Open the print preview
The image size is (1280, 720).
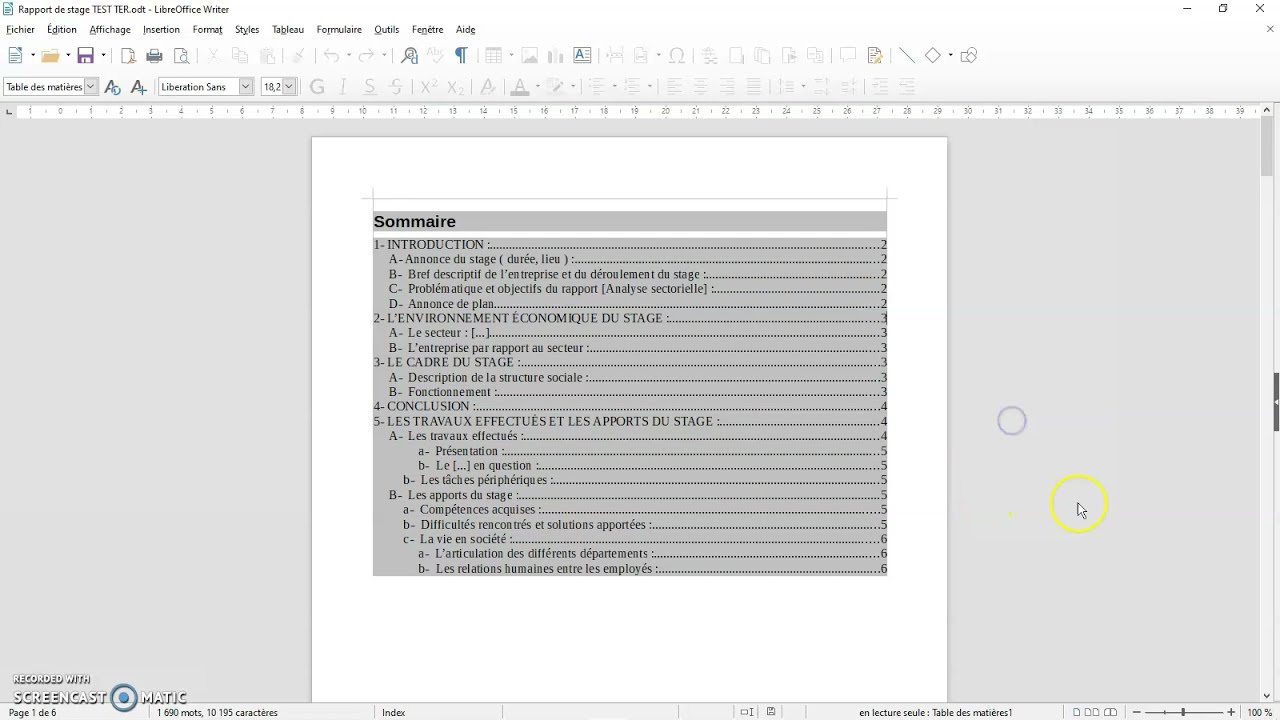pos(181,56)
